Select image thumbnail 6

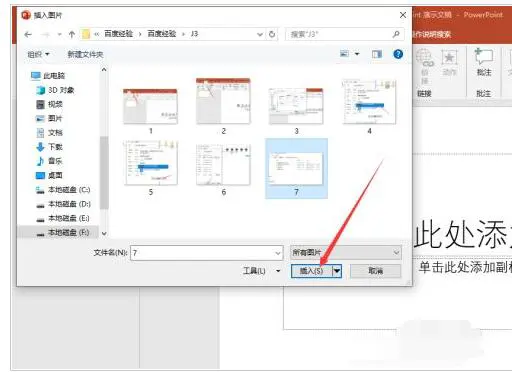coord(223,165)
